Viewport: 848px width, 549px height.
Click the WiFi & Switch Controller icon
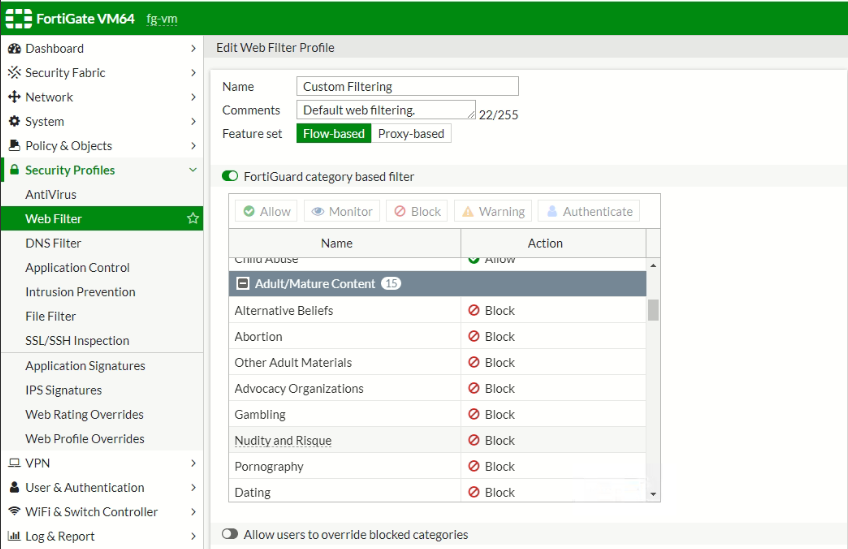[x=15, y=511]
